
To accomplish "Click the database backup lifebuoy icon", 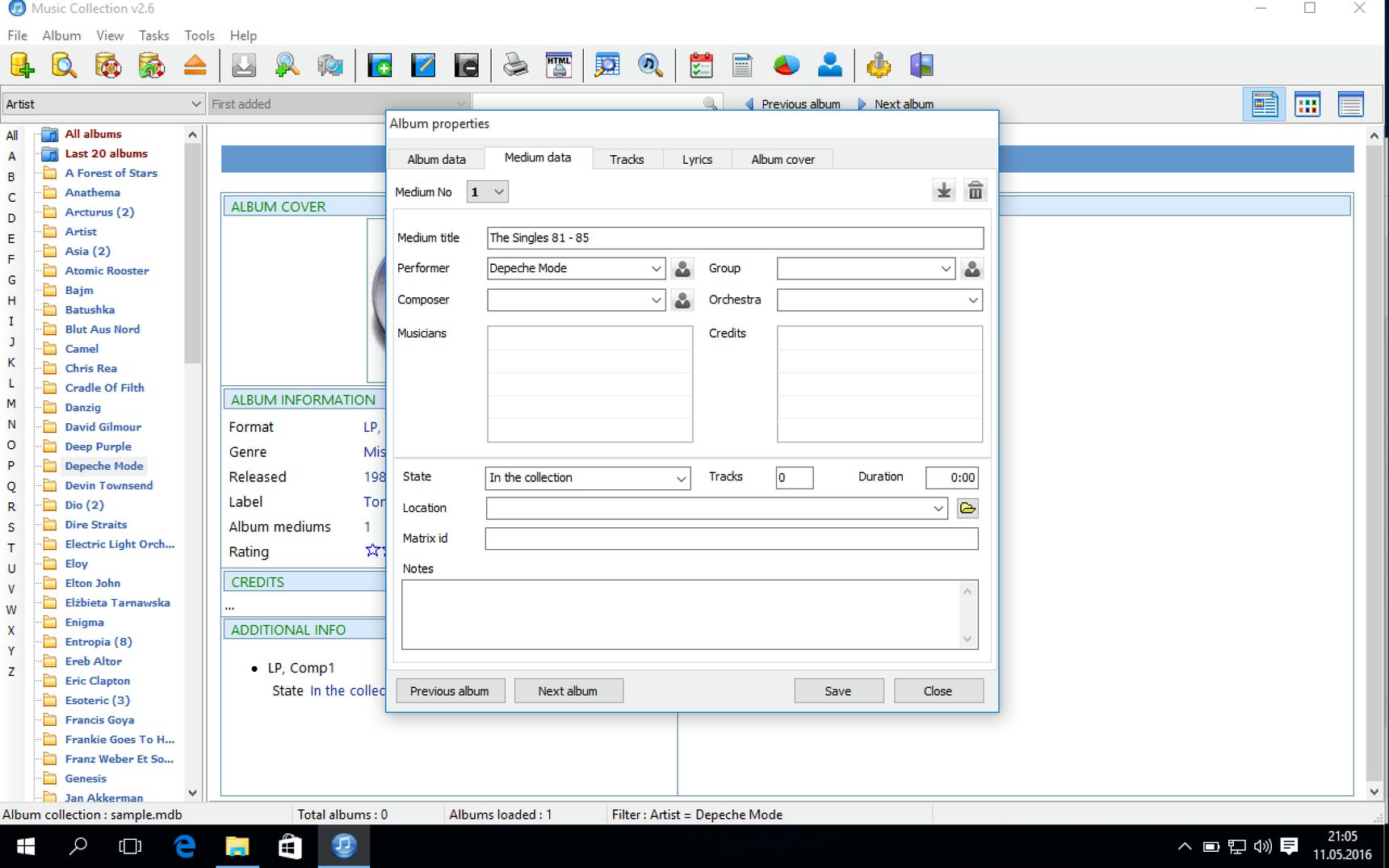I will [108, 65].
